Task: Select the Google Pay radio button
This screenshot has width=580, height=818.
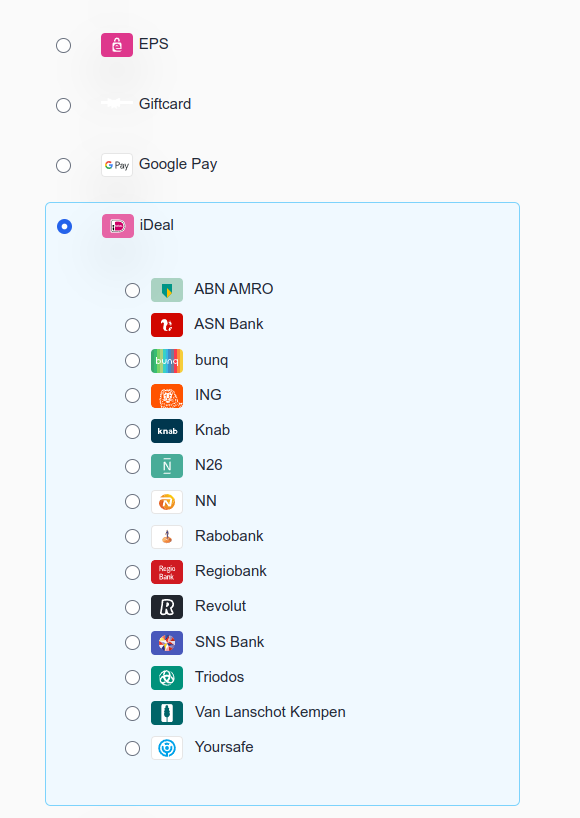Action: point(64,165)
